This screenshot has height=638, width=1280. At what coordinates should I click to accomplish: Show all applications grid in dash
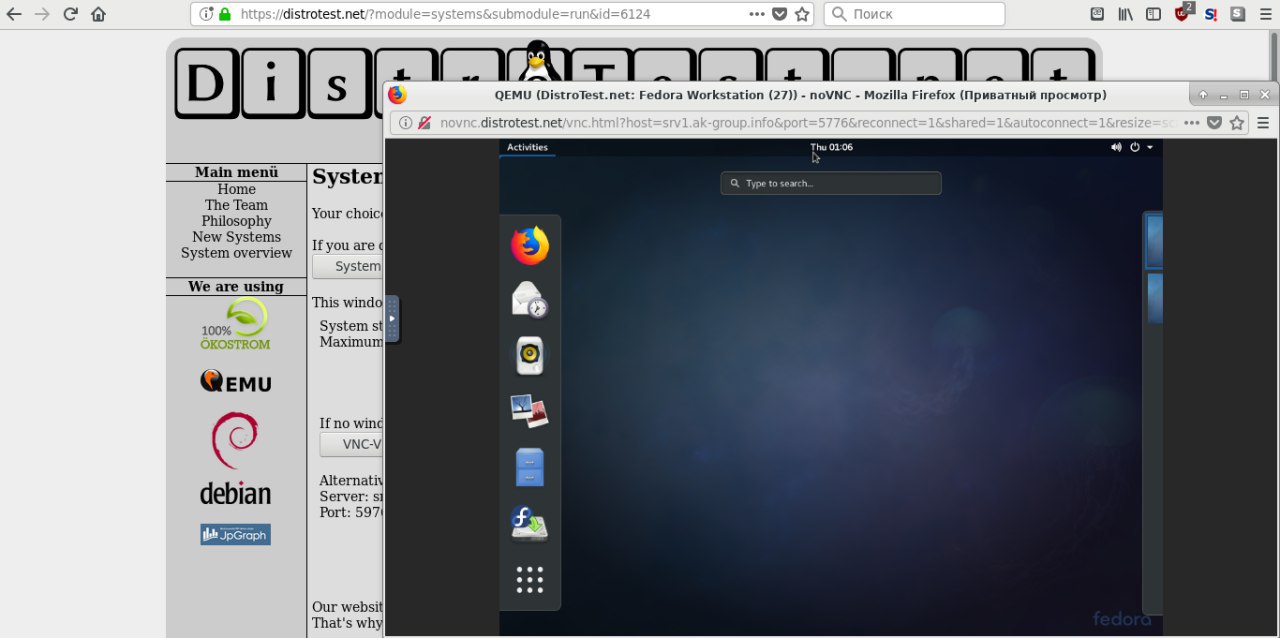coord(530,579)
